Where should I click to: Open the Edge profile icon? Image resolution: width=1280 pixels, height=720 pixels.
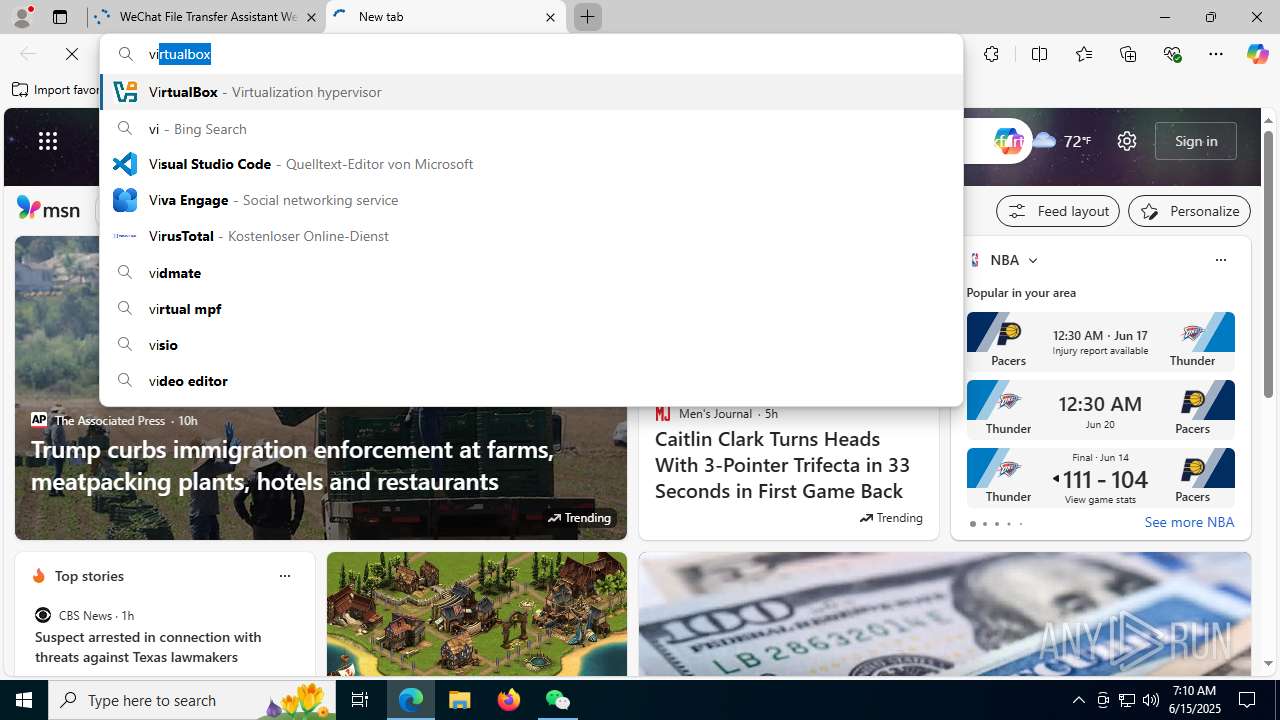[22, 17]
